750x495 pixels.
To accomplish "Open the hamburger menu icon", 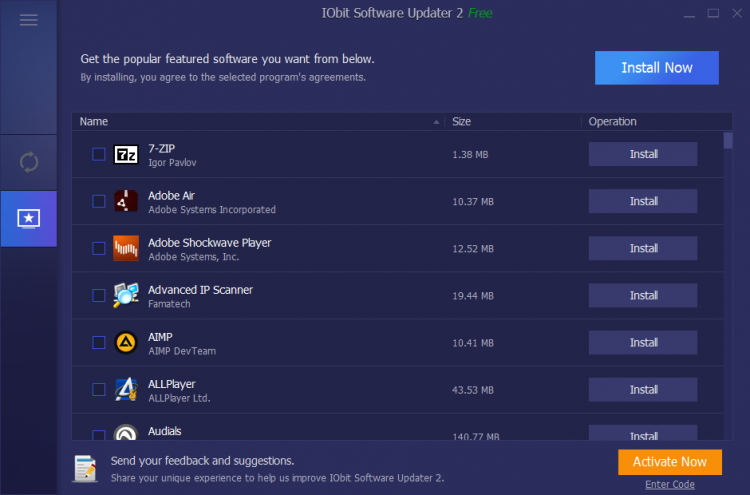I will 29,20.
